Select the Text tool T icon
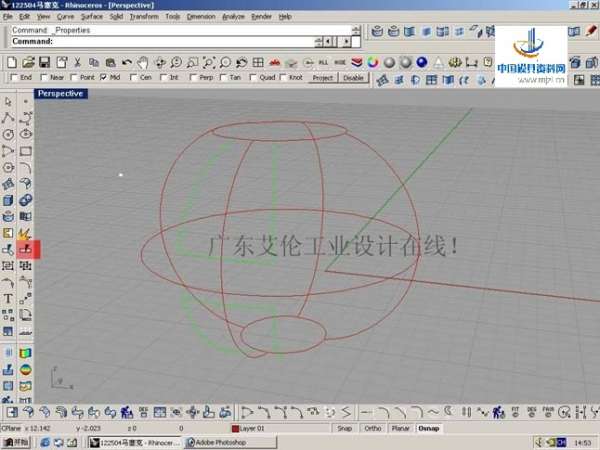The height and width of the screenshot is (450, 600). 8,298
